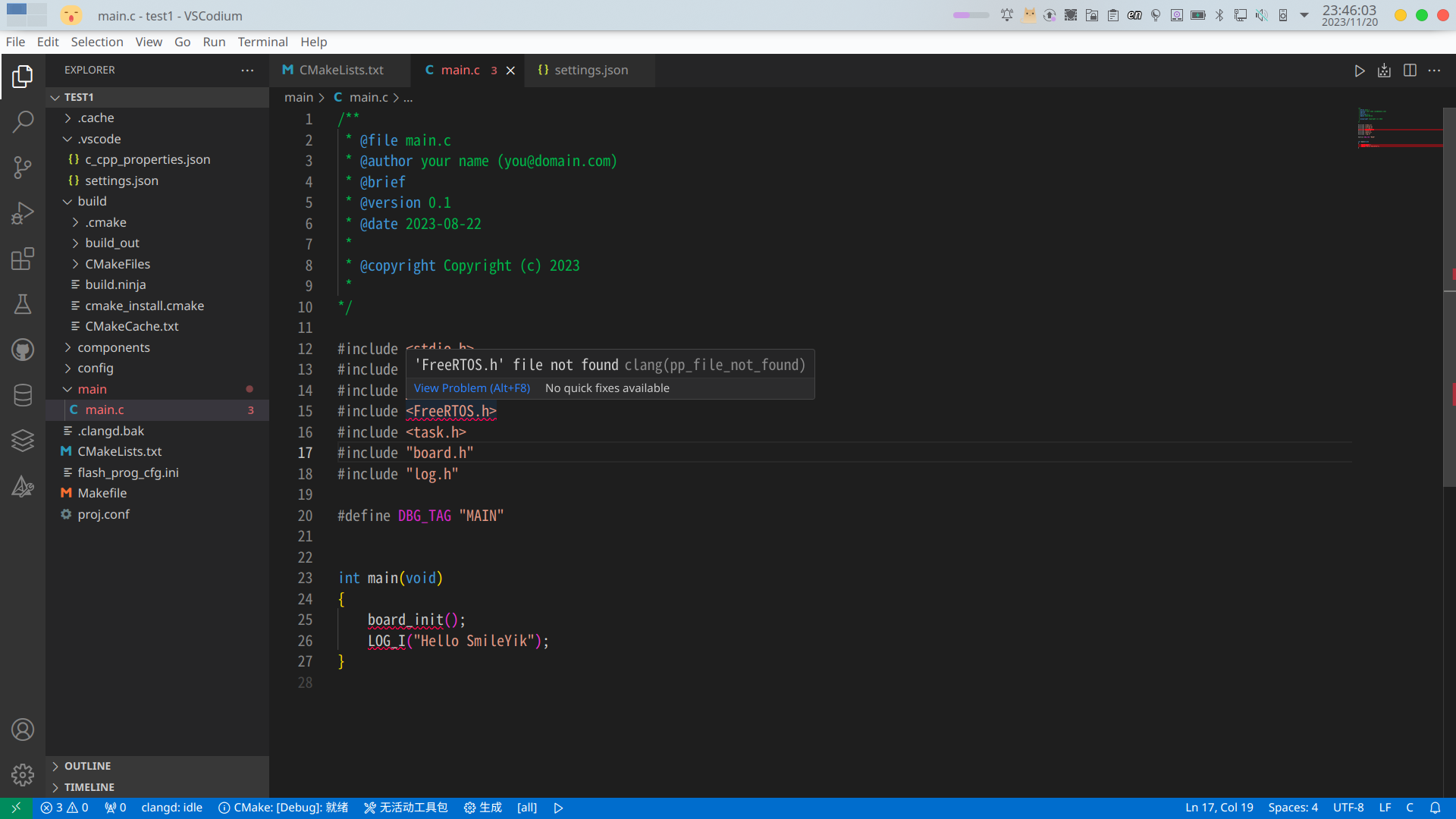Open the Testing flask icon view
The width and height of the screenshot is (1456, 819).
(23, 304)
